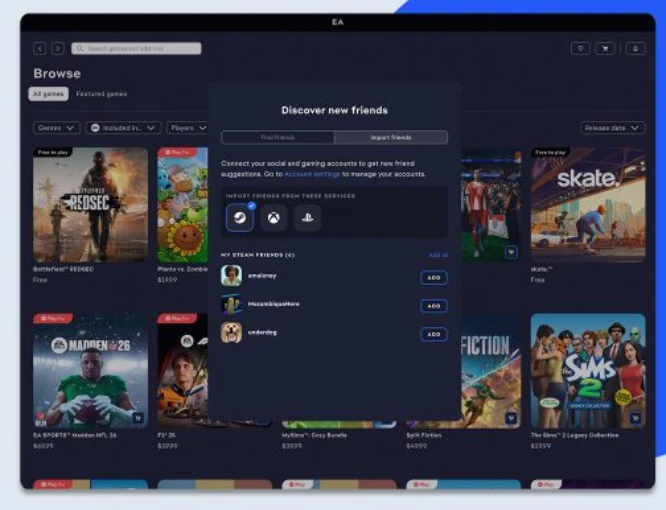Viewport: 666px width, 510px height.
Task: Add Split Fiction to cart icon
Action: click(x=511, y=418)
